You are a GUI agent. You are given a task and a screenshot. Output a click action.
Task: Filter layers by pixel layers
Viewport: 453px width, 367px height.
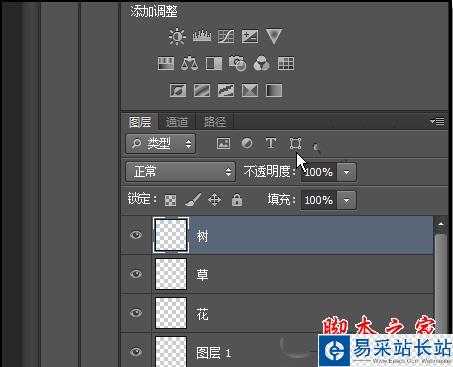pos(223,143)
